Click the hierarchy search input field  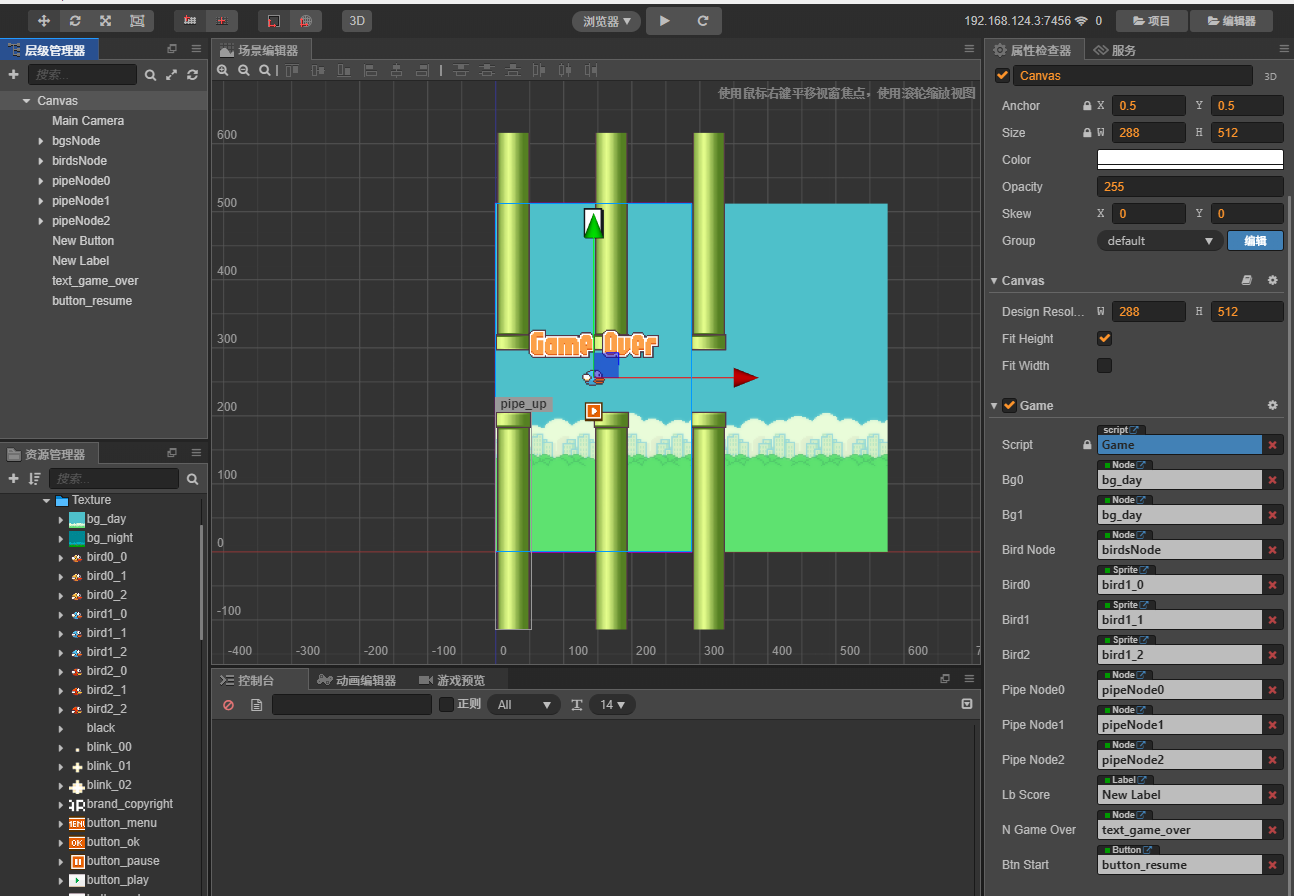(82, 75)
